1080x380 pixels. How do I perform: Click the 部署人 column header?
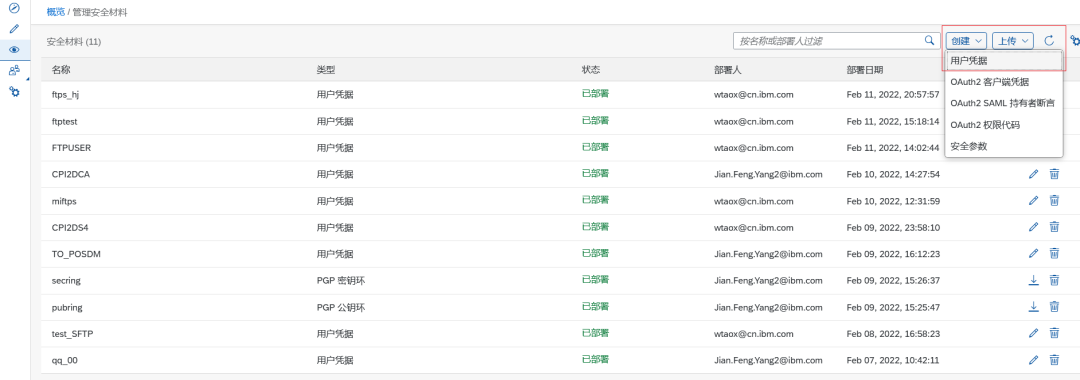[x=727, y=70]
